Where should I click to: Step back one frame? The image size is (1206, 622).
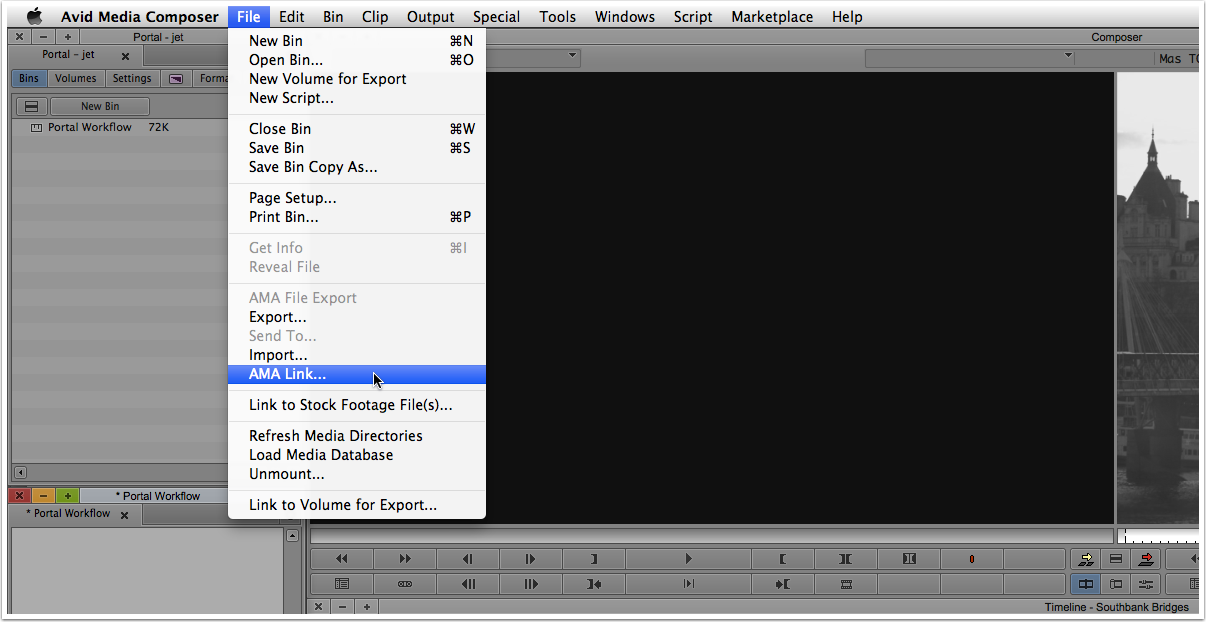pos(468,559)
